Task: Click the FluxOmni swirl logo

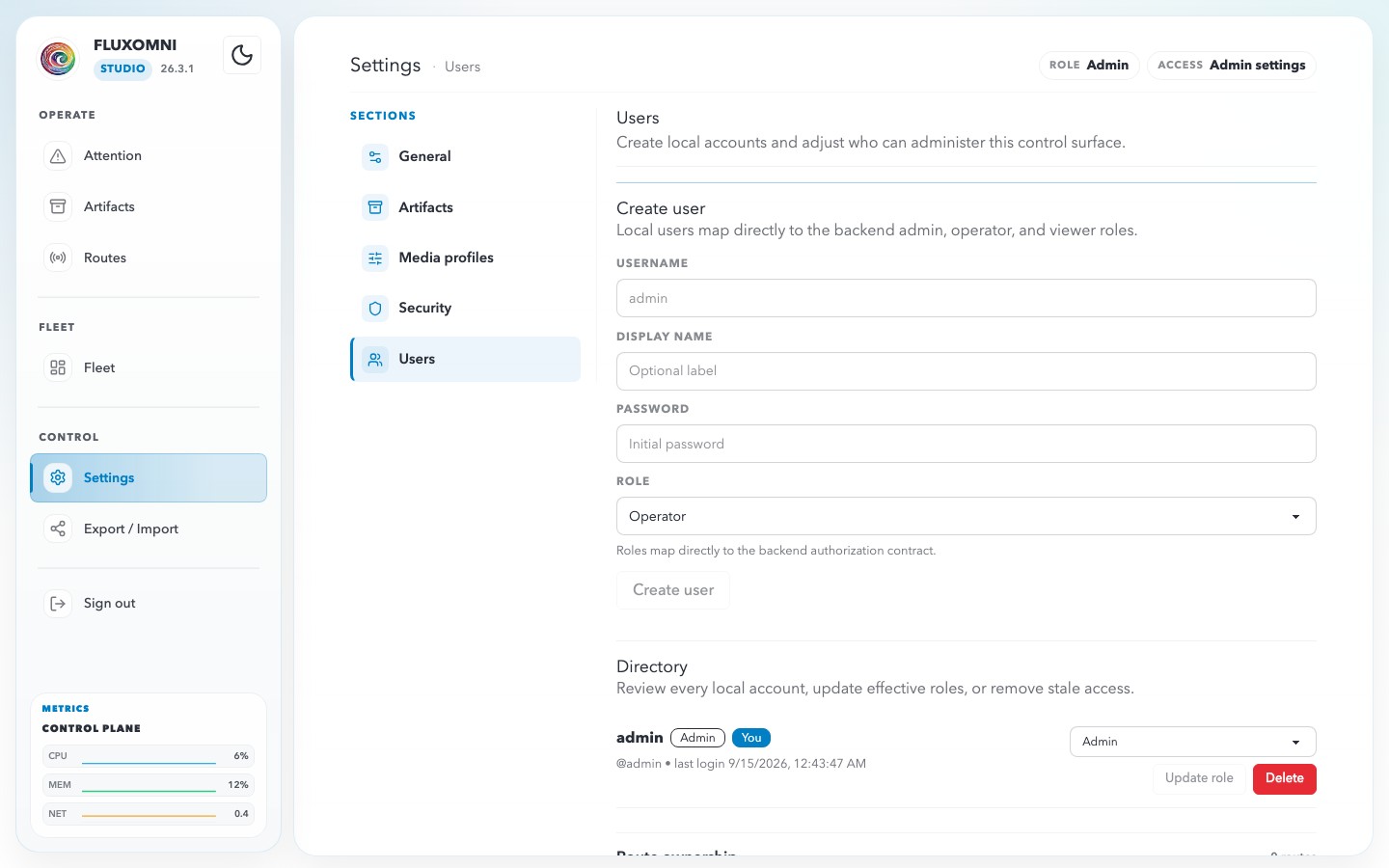Action: [58, 58]
